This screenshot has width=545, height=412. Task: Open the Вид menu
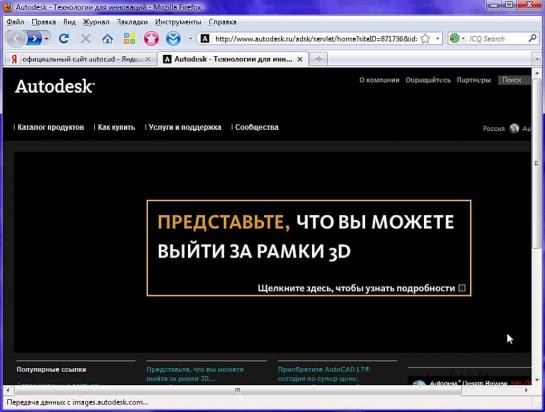coord(70,22)
